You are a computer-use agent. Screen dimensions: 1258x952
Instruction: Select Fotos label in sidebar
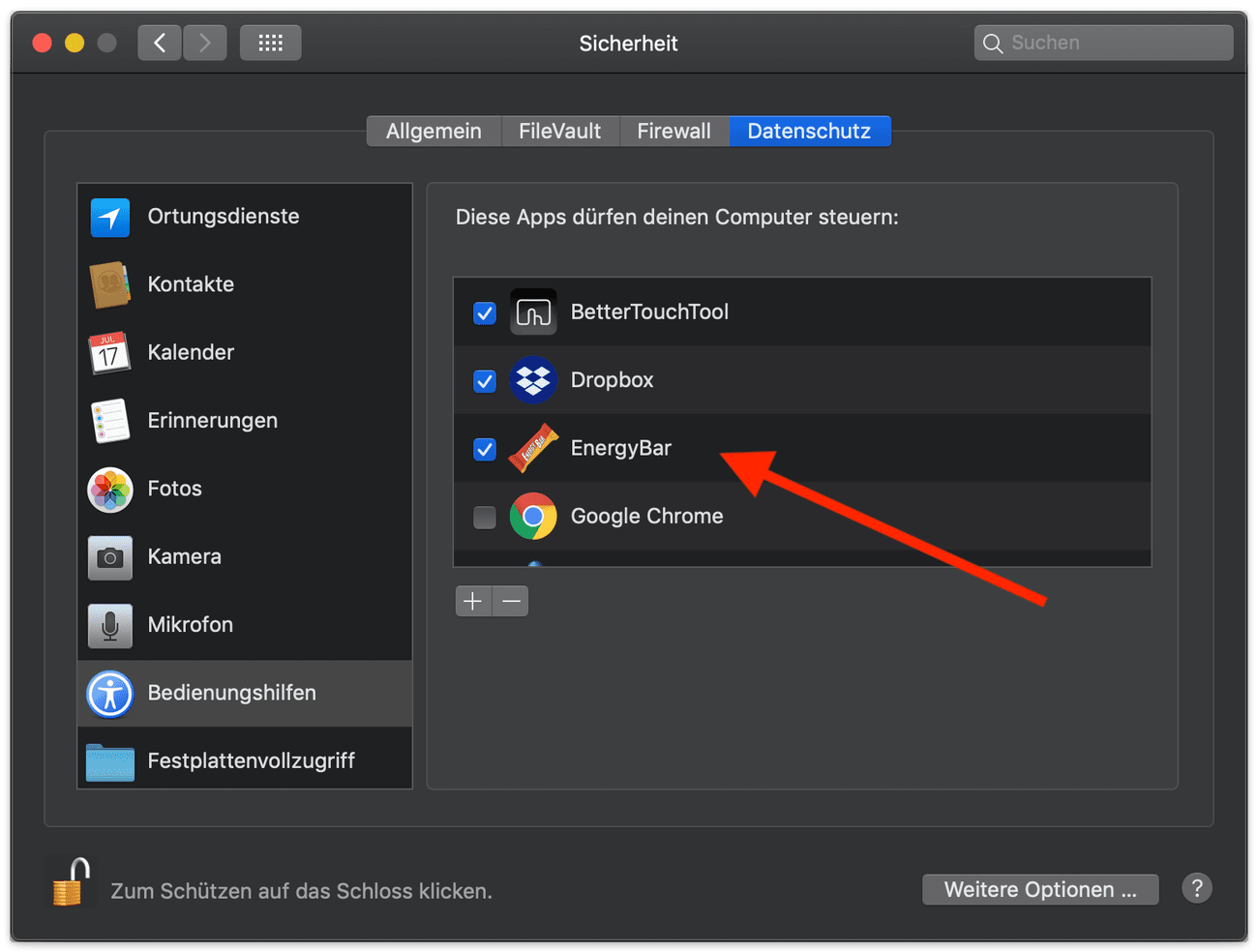(x=175, y=489)
